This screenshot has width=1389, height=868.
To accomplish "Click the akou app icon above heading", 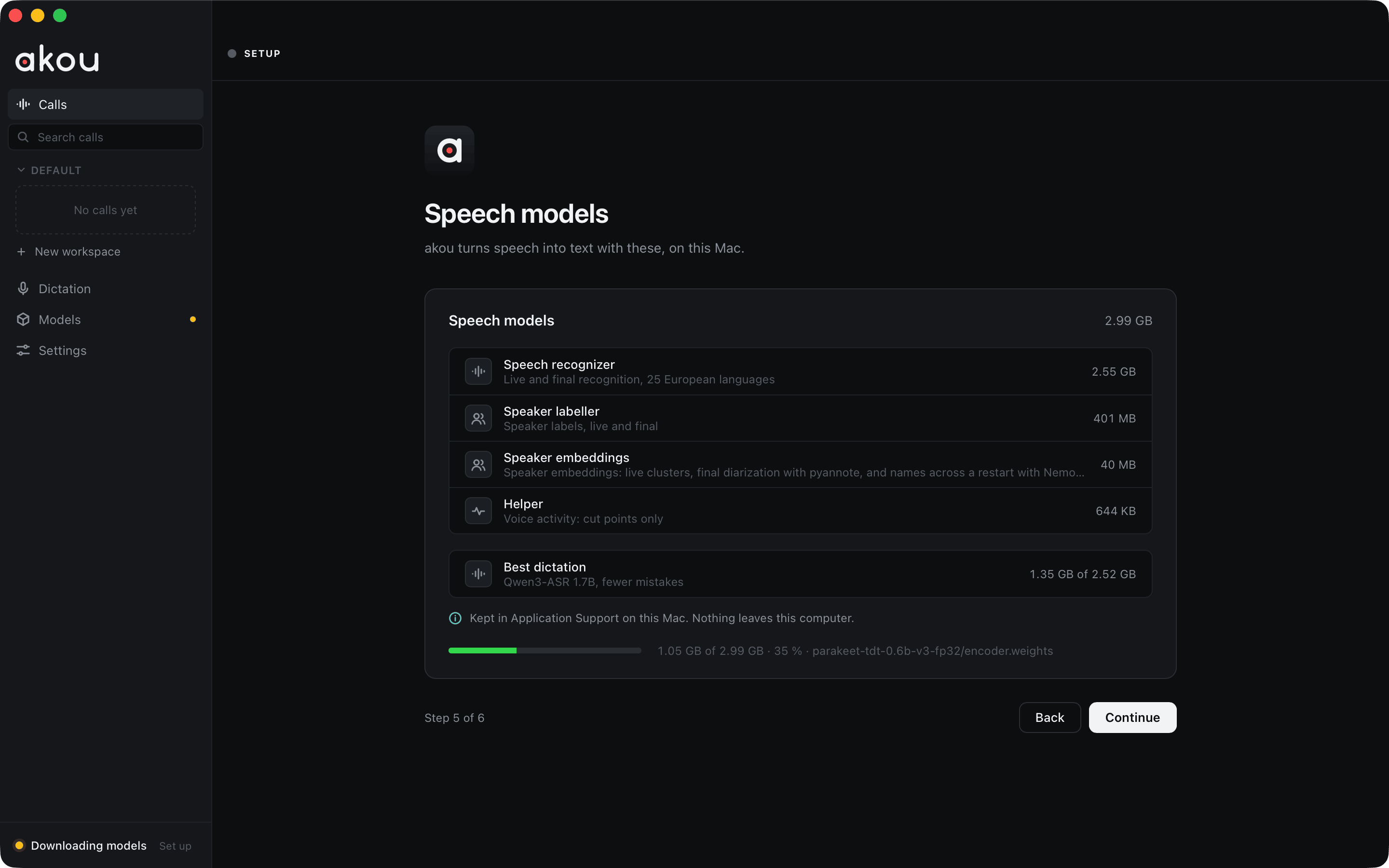I will point(449,150).
